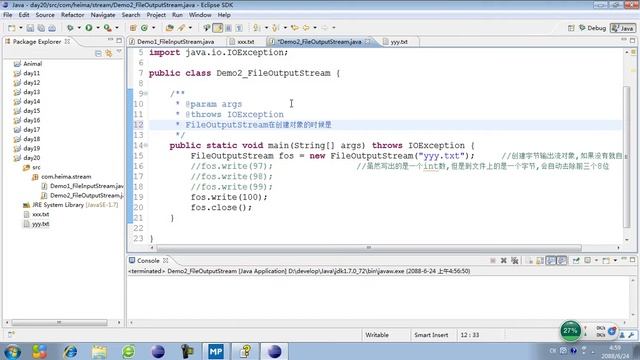Click Collapse All in Package Explorer
Image resolution: width=640 pixels, height=360 pixels.
pyautogui.click(x=98, y=53)
